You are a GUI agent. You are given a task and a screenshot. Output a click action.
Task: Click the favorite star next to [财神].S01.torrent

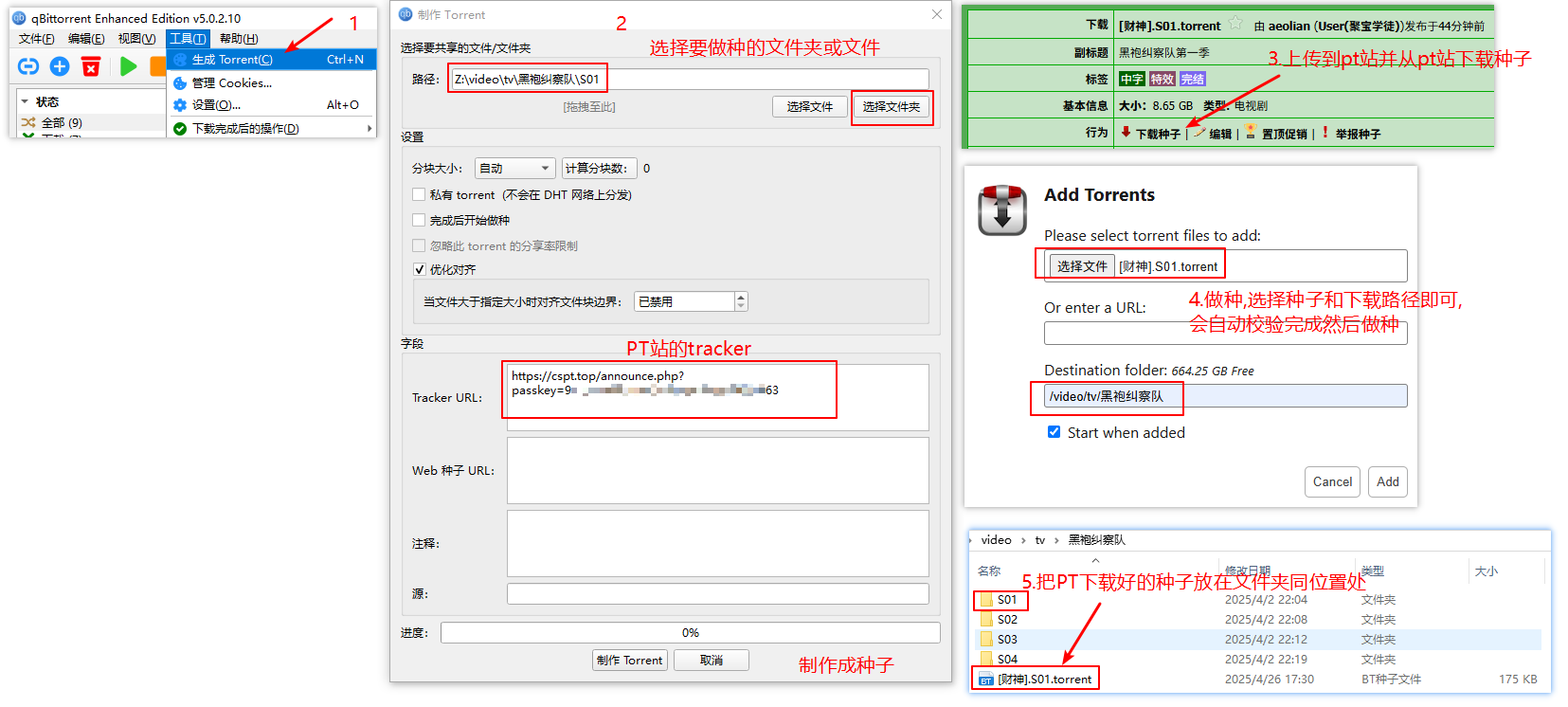click(x=1235, y=24)
